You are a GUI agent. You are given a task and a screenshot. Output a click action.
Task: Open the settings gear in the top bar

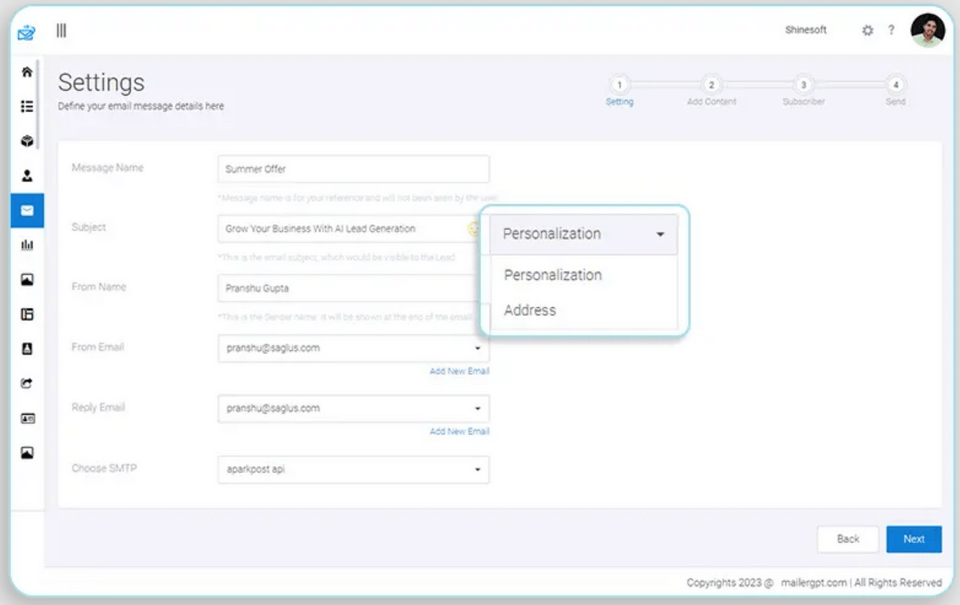(867, 30)
